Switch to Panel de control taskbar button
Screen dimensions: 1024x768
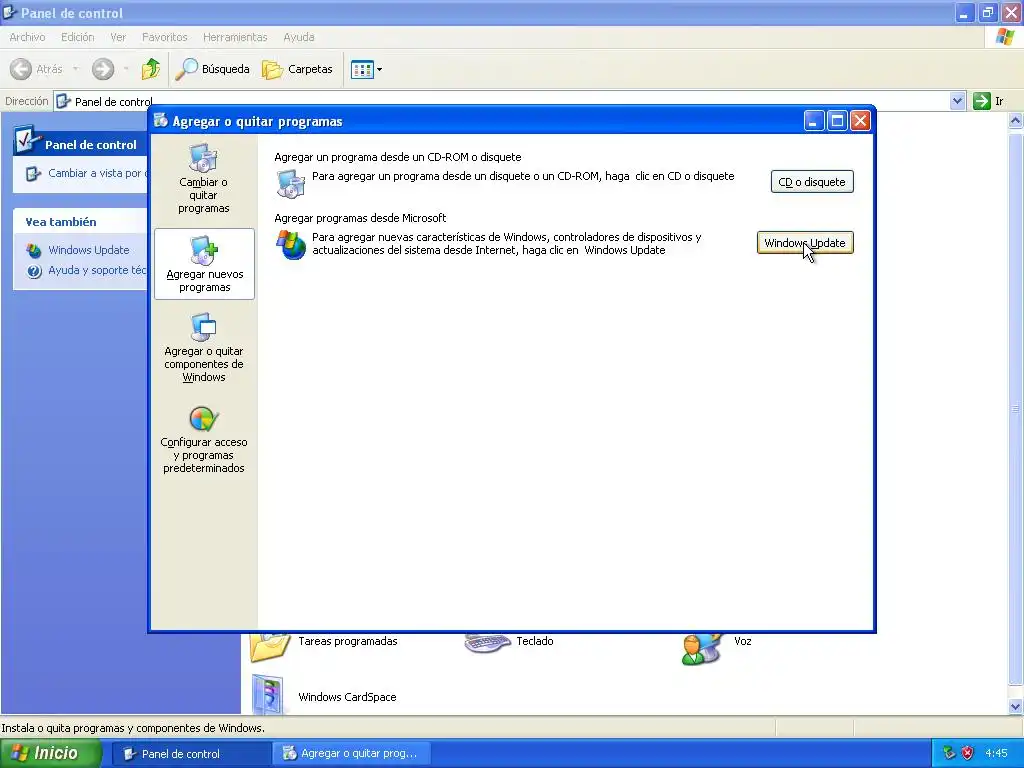coord(190,754)
